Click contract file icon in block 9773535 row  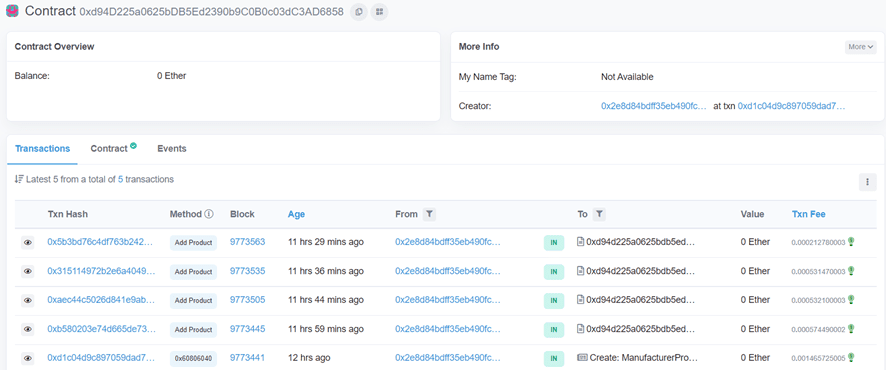580,271
